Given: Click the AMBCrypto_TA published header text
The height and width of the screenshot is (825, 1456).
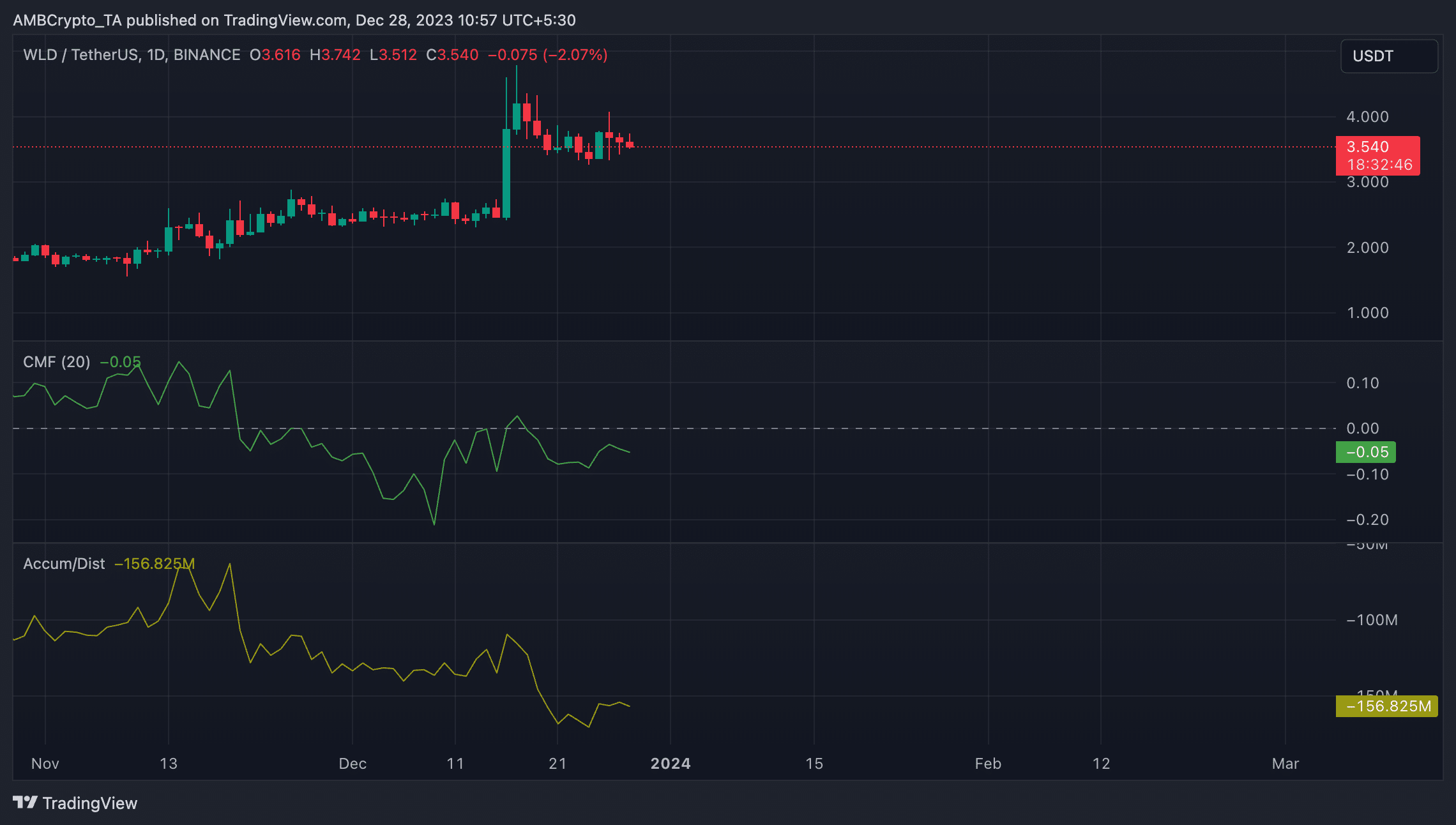Looking at the screenshot, I should pos(294,20).
